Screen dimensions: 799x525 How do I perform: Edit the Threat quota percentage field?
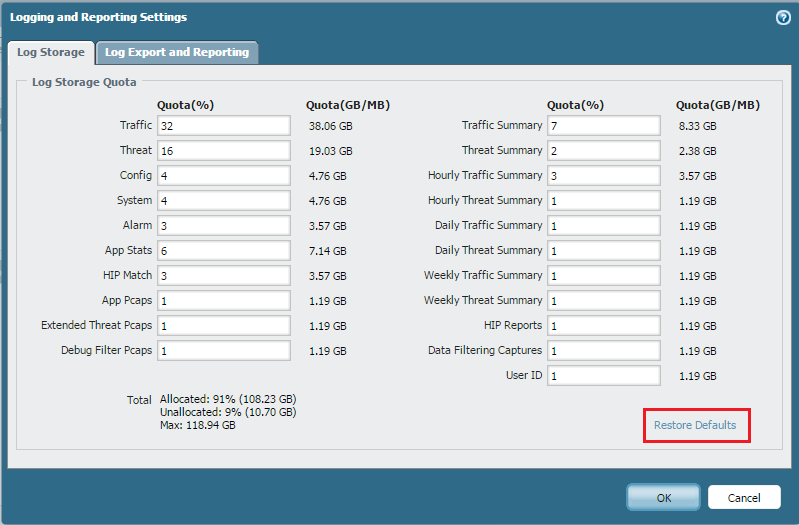click(x=224, y=150)
